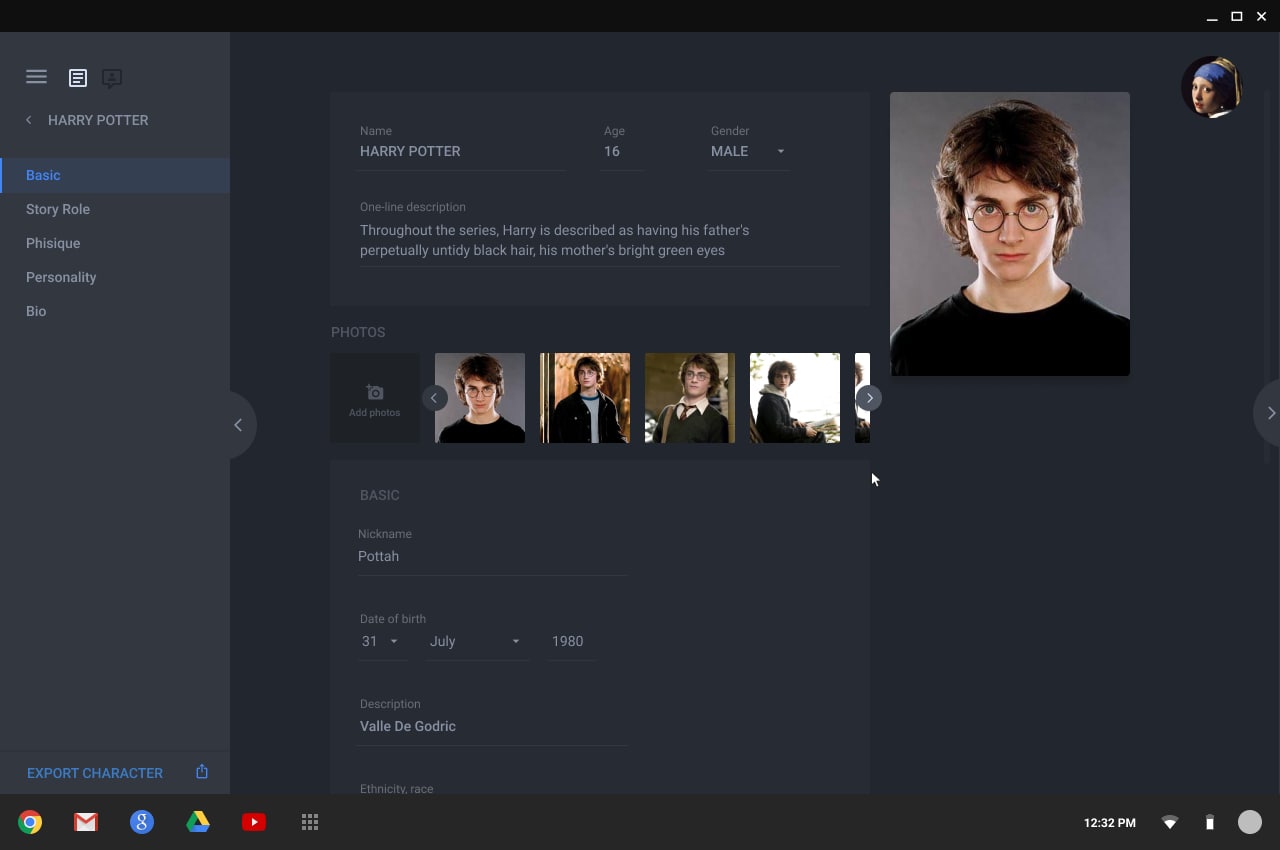Edit the Name field
Screen dimensions: 1280x850
pos(461,151)
